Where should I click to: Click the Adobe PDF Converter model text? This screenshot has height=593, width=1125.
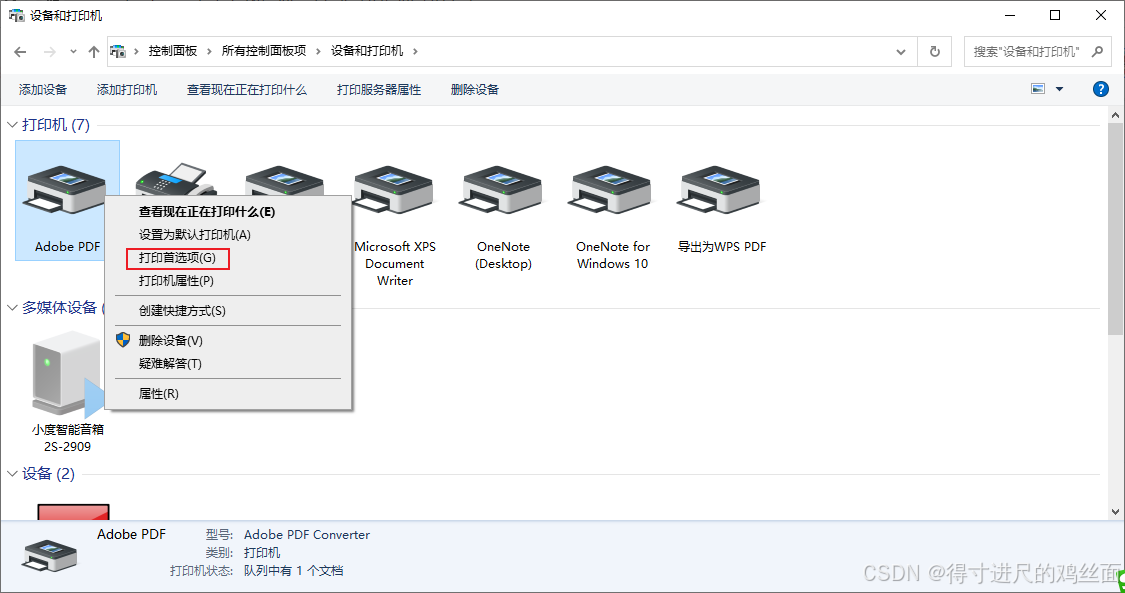pos(307,535)
